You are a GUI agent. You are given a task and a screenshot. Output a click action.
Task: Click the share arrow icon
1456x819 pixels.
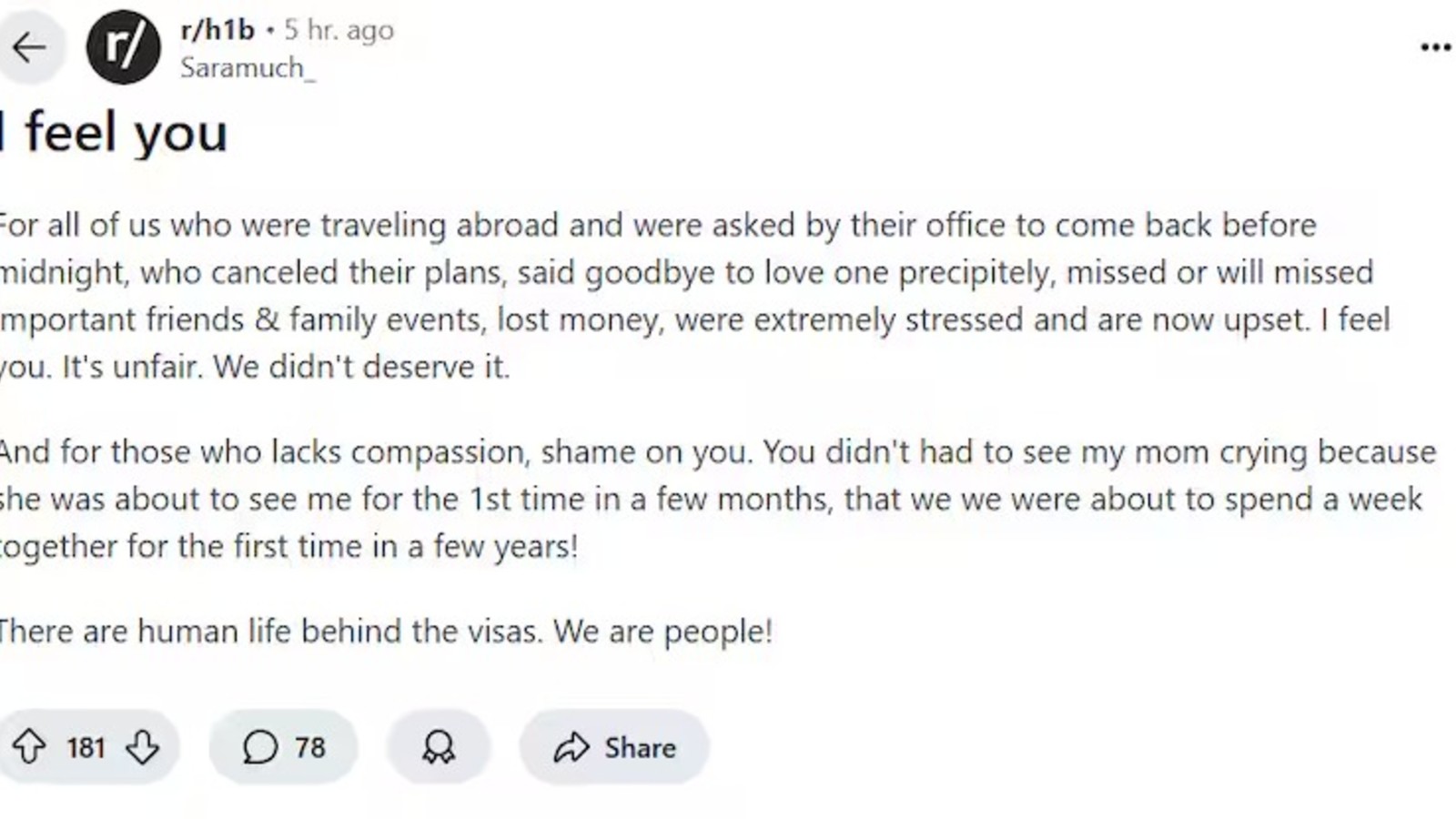coord(571,748)
